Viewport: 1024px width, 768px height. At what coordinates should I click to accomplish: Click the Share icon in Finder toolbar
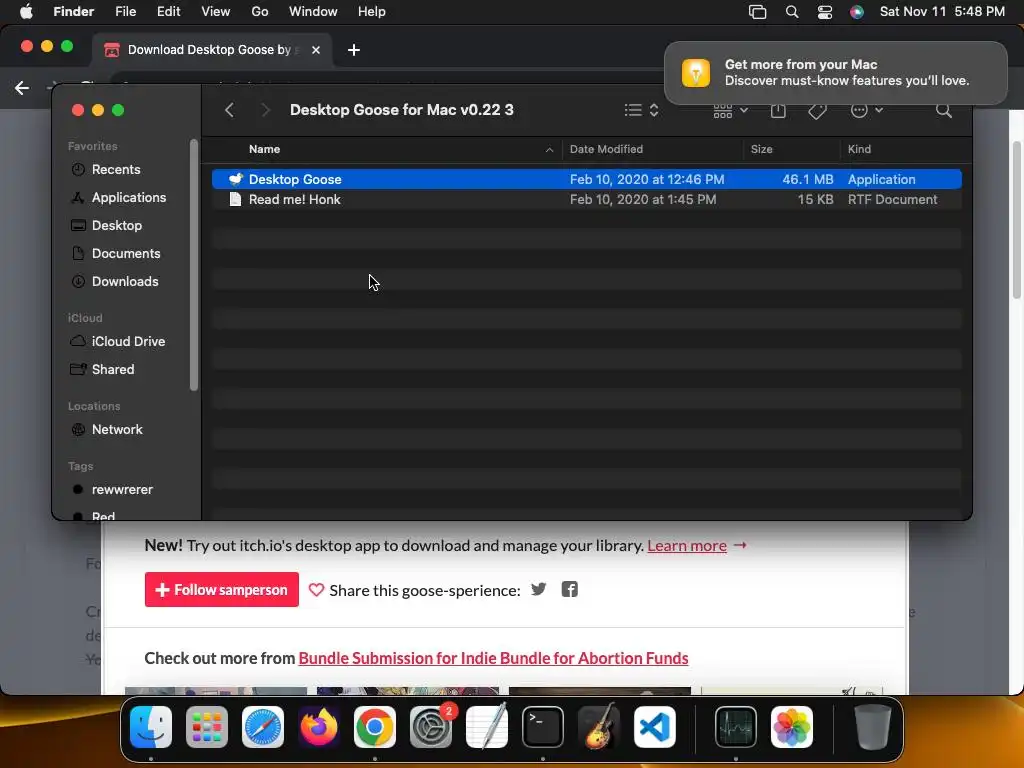click(x=778, y=110)
